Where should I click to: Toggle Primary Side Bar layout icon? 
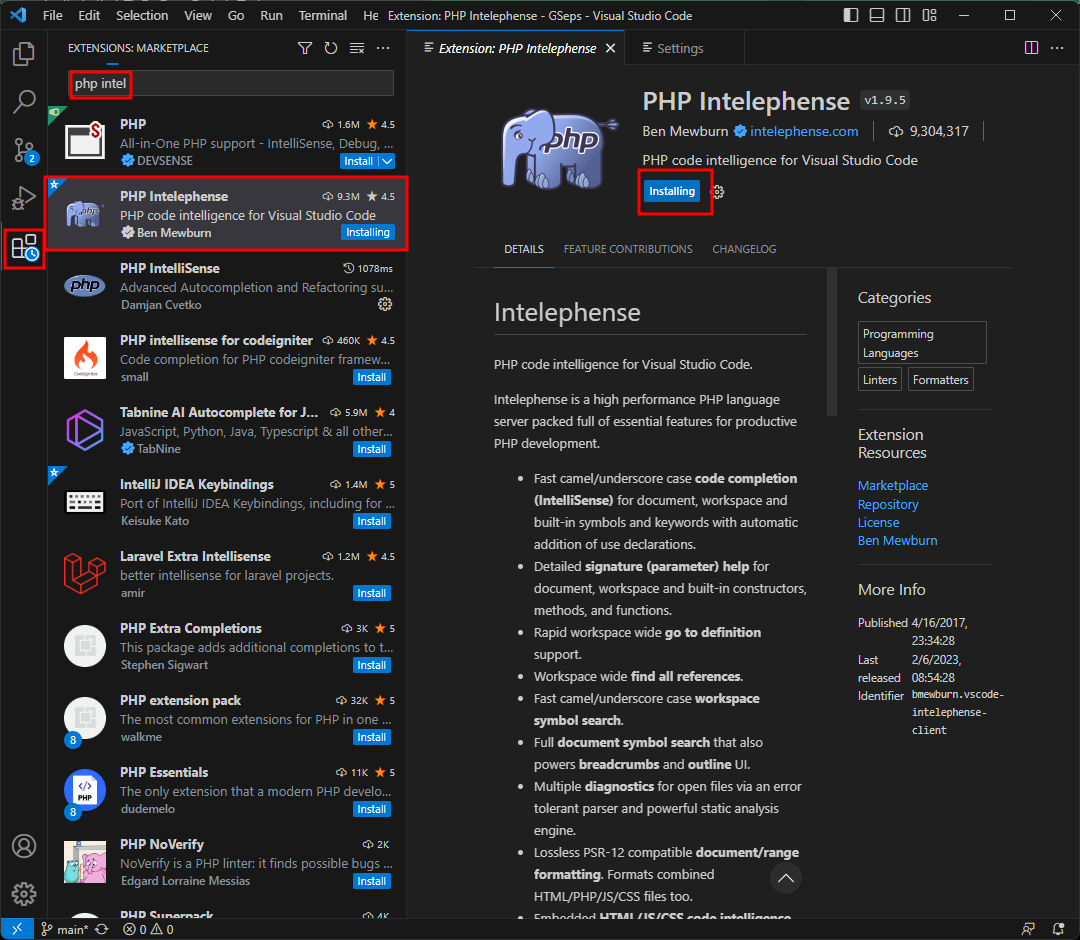pyautogui.click(x=851, y=15)
